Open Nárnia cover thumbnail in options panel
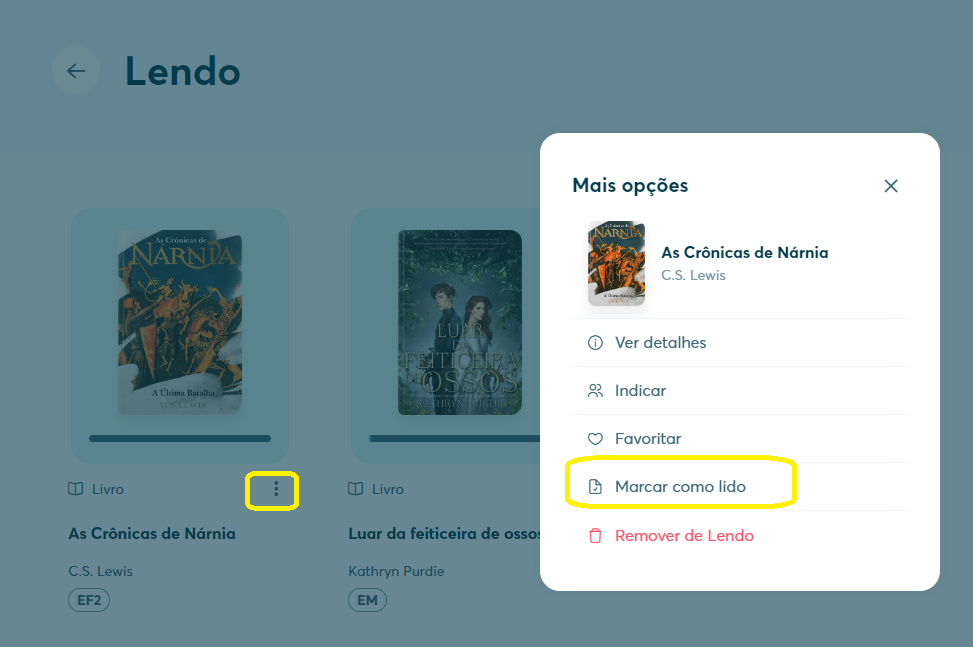 click(616, 263)
